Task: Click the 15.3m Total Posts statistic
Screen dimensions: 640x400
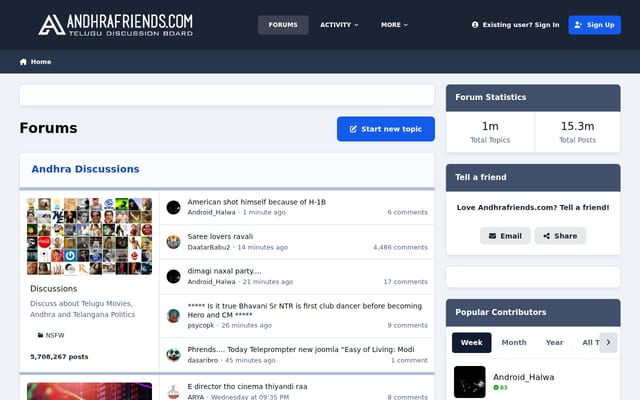Action: 578,132
